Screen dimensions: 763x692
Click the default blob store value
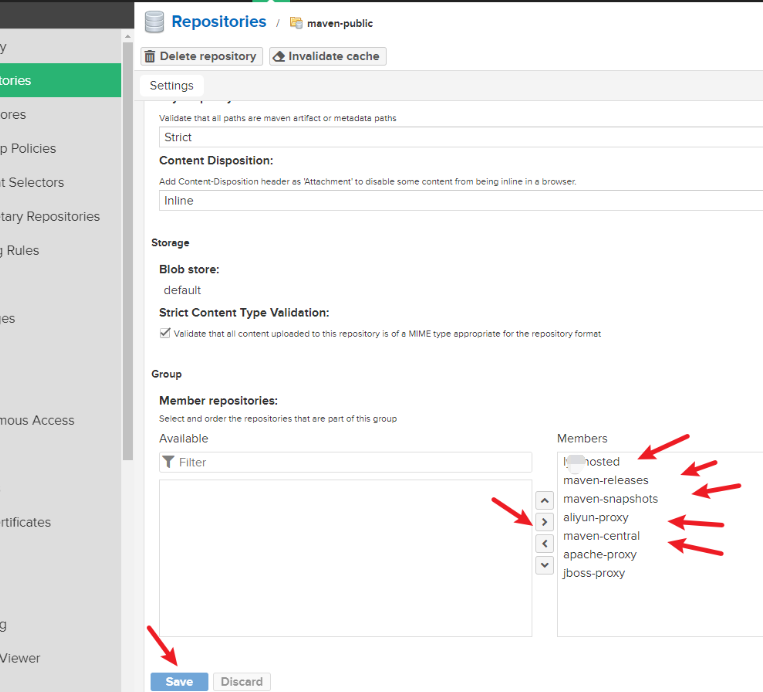coord(182,290)
